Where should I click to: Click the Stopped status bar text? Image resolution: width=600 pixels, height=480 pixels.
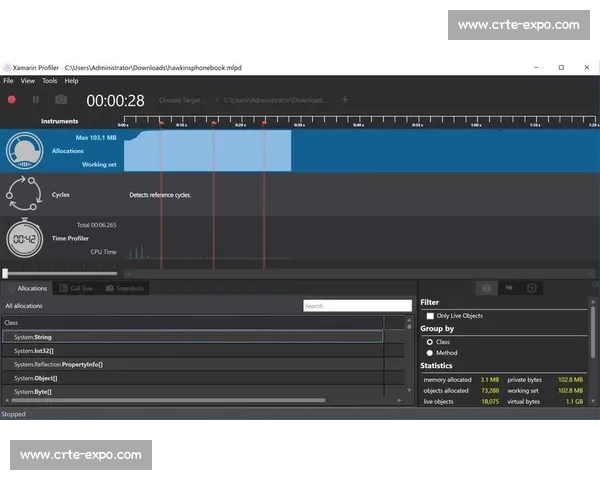point(13,414)
